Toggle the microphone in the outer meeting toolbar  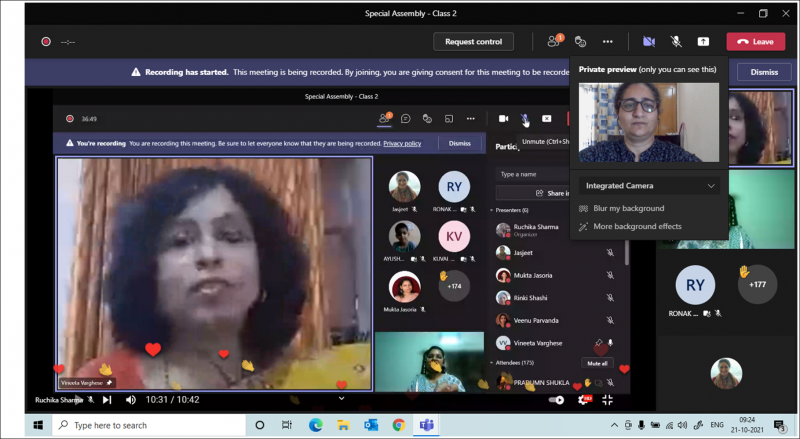[676, 42]
